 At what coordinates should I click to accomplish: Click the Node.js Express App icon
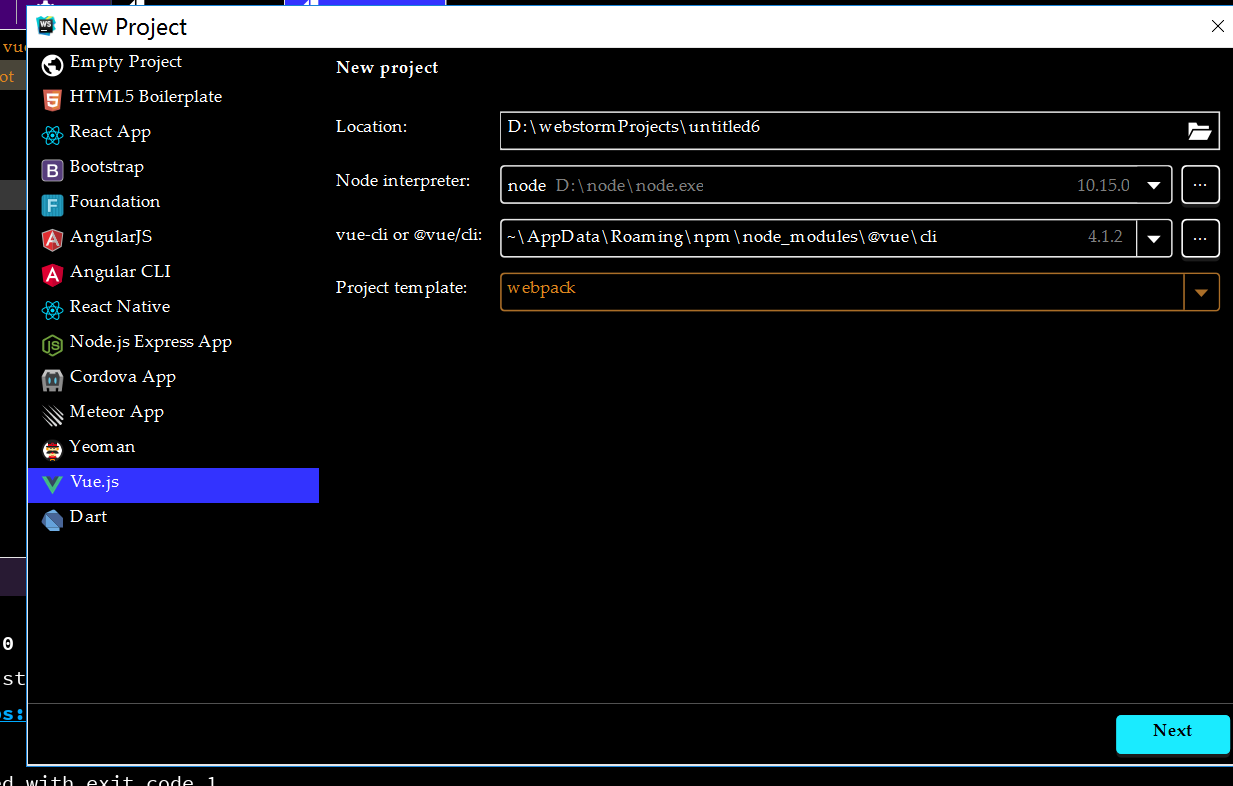(53, 345)
